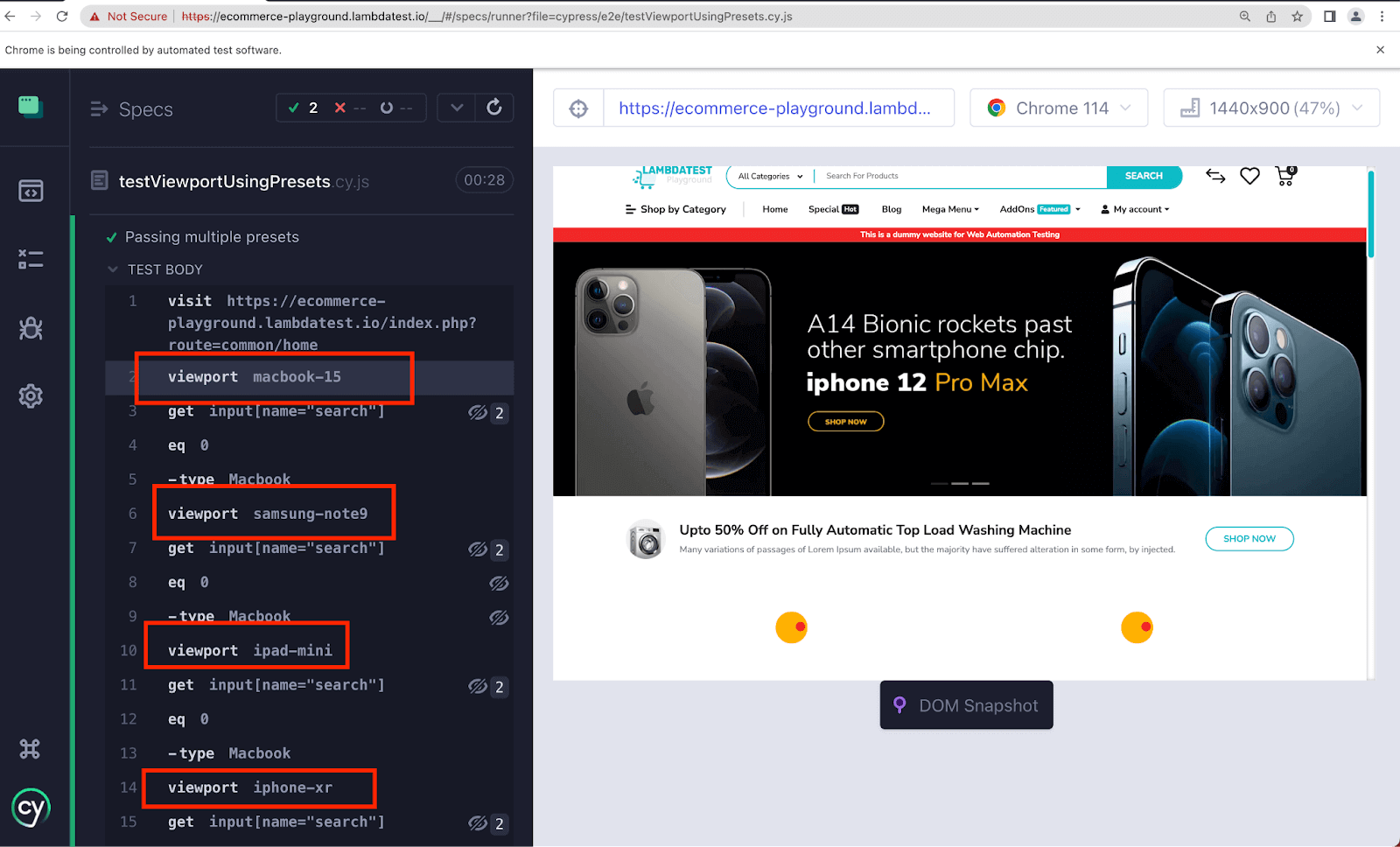1400x847 pixels.
Task: Open the Runs list icon in sidebar
Action: [x=31, y=259]
